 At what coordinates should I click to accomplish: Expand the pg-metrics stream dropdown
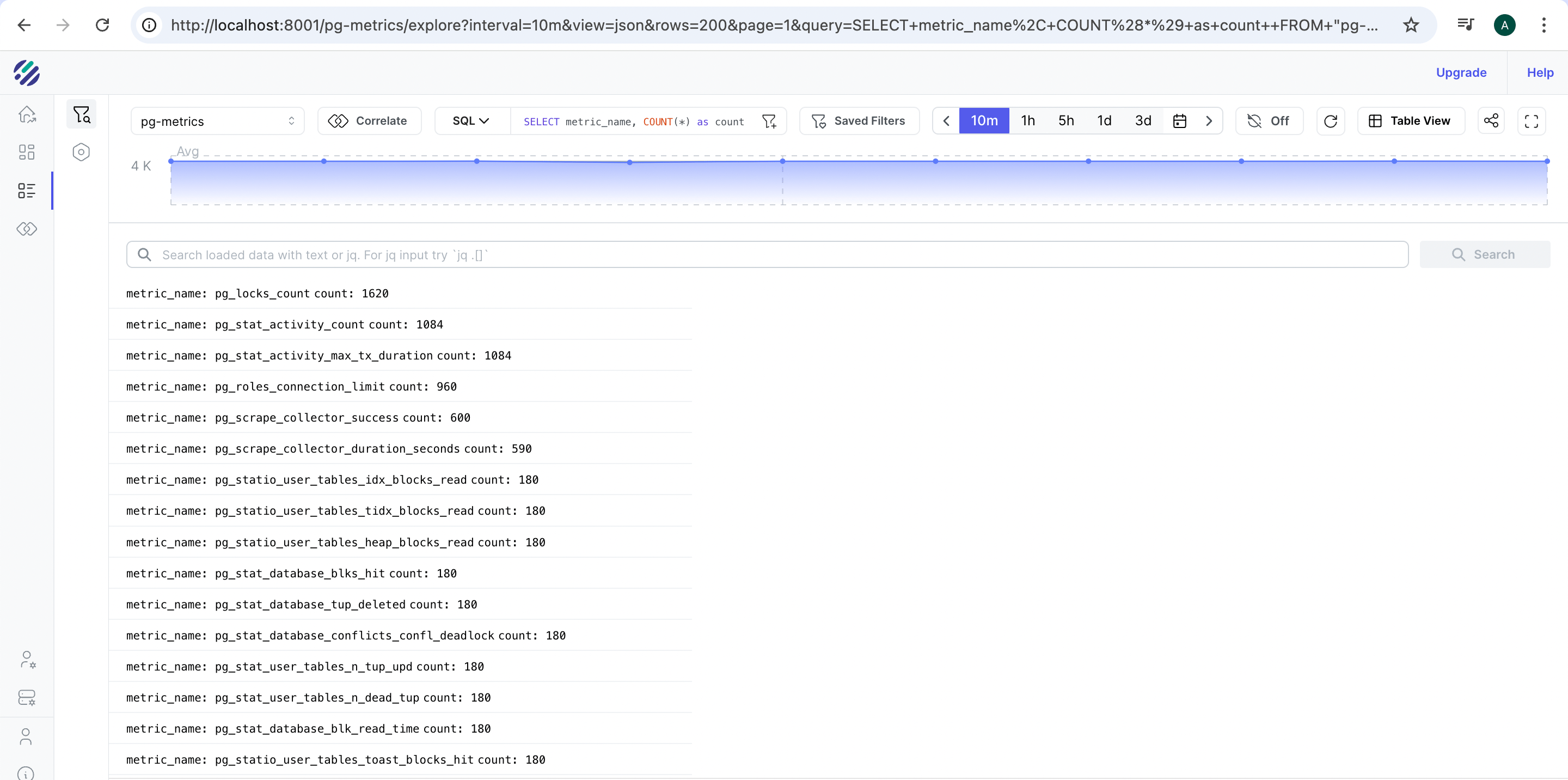[217, 121]
